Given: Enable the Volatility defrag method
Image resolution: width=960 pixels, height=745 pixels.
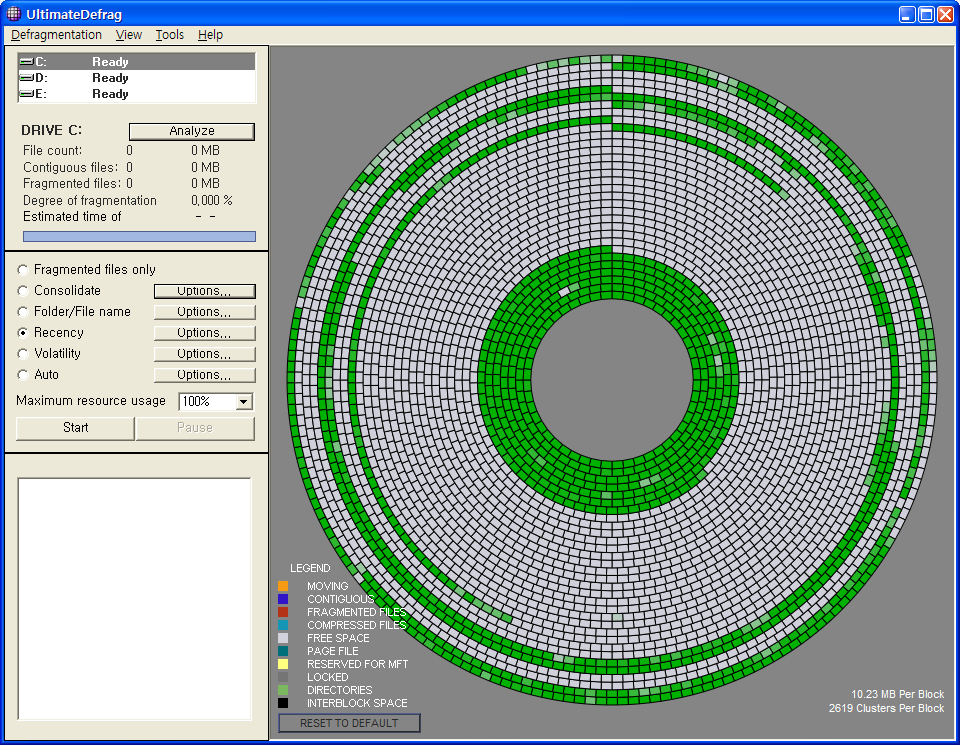Looking at the screenshot, I should tap(23, 354).
